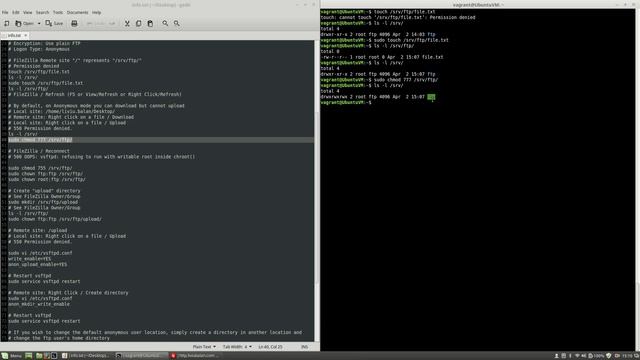The height and width of the screenshot is (360, 640).
Task: Click the security shield tray icon
Action: [x=609, y=356]
